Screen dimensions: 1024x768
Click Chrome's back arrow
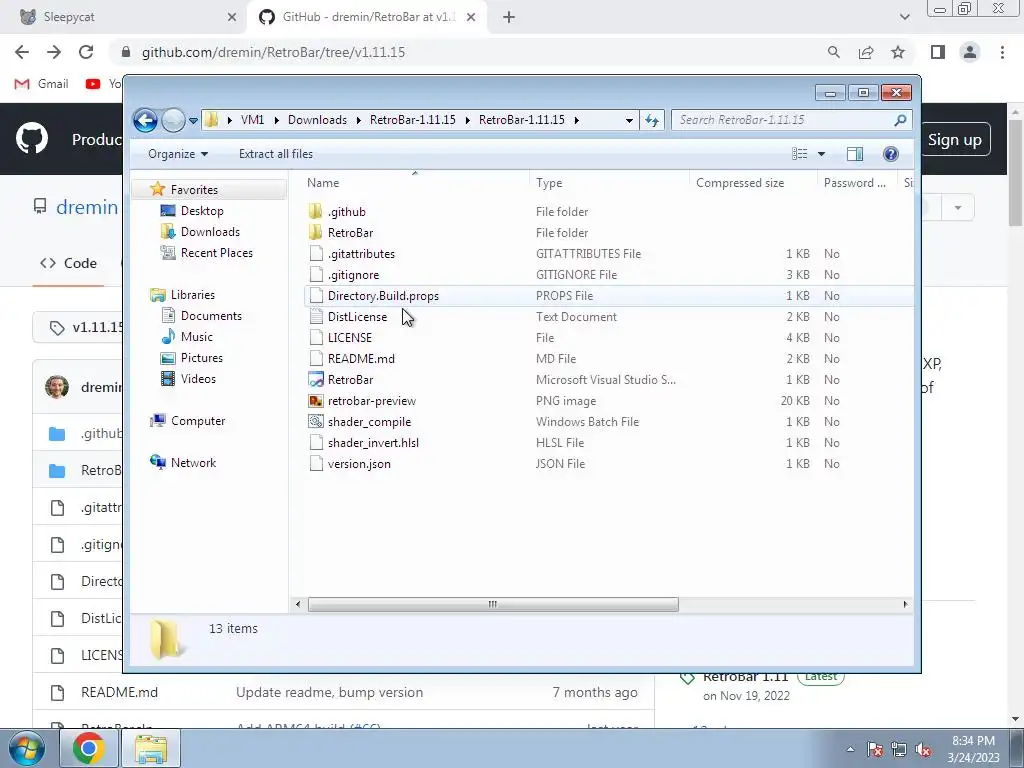click(x=22, y=52)
